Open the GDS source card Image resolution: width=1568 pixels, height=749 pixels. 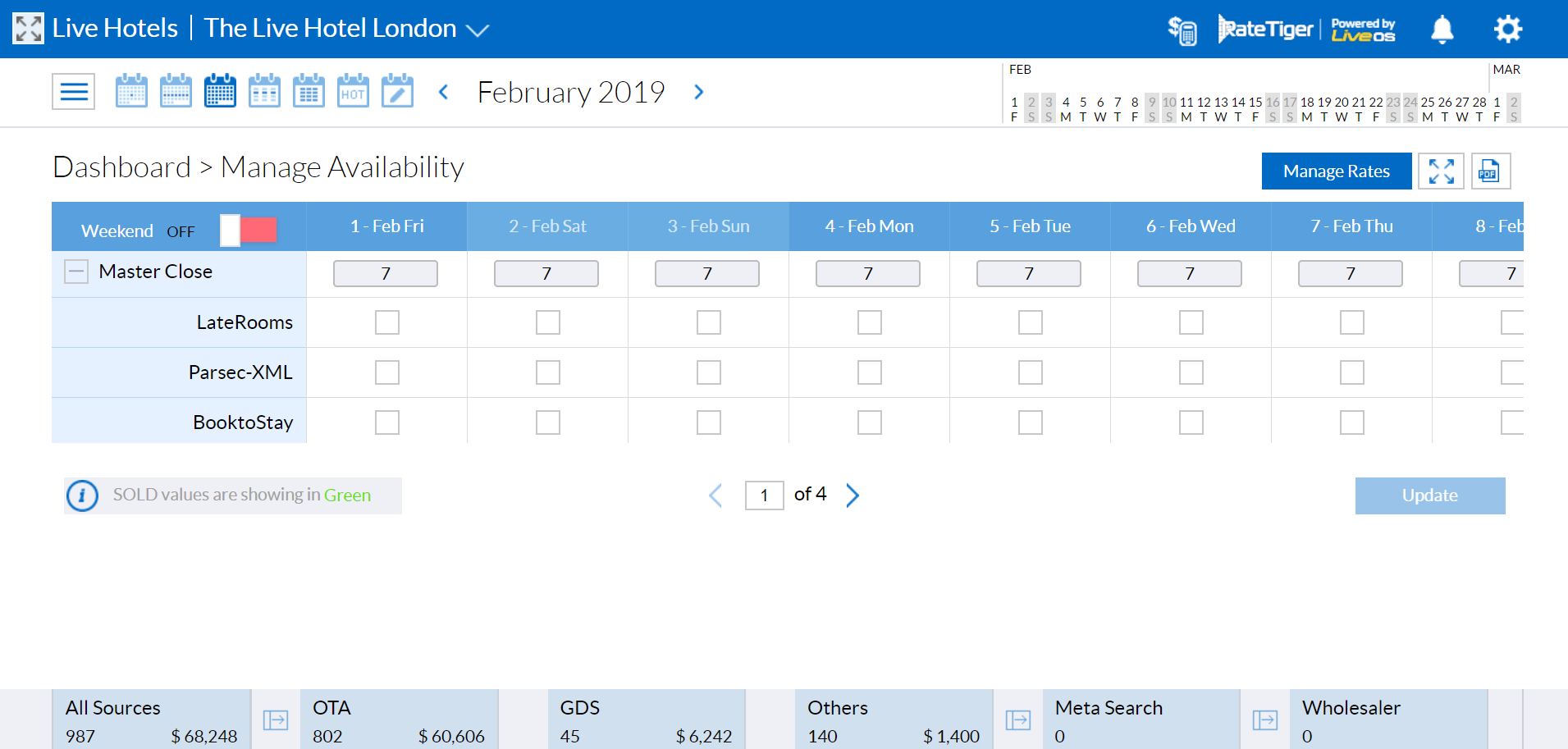pyautogui.click(x=647, y=719)
